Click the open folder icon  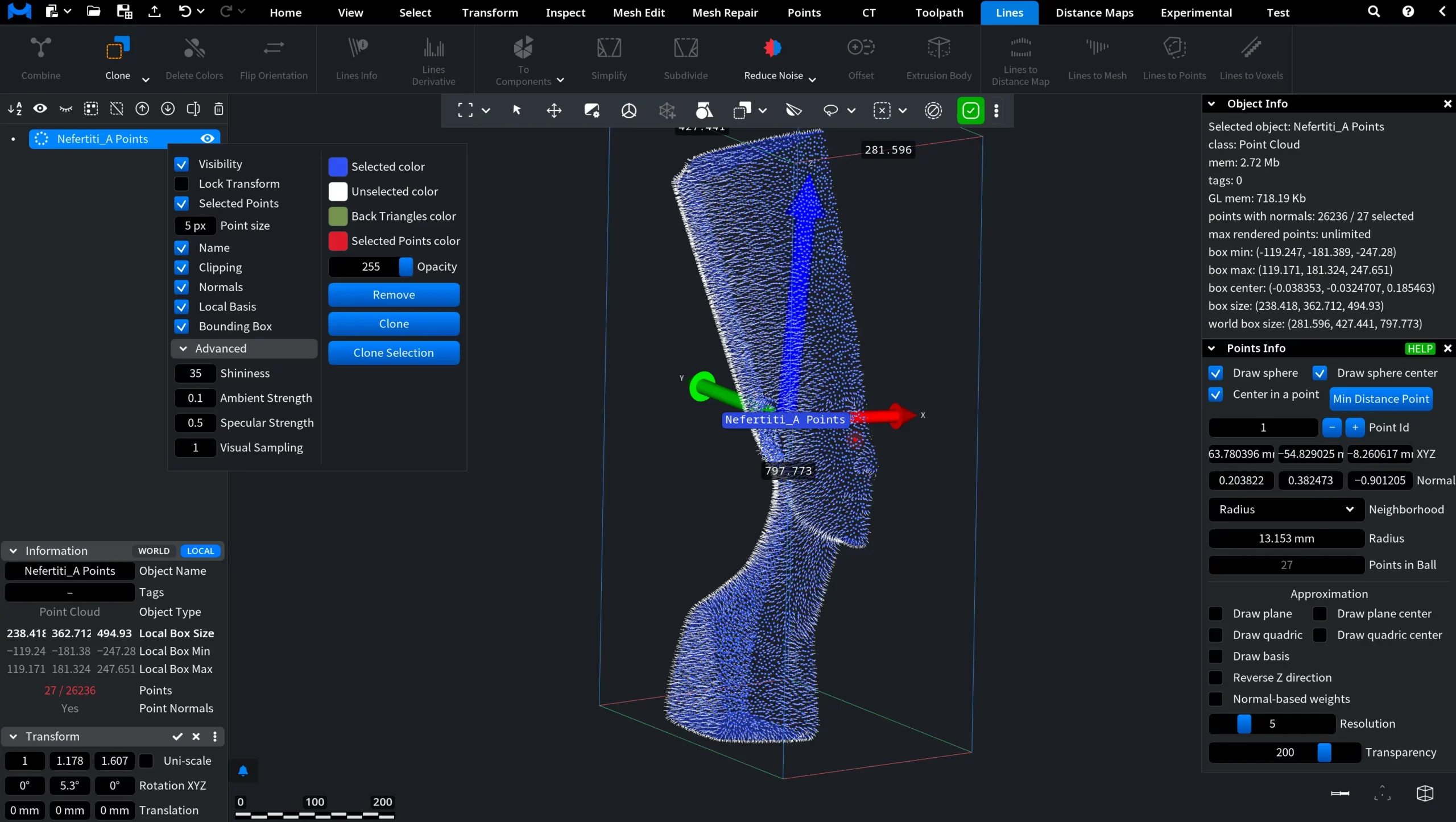click(93, 11)
